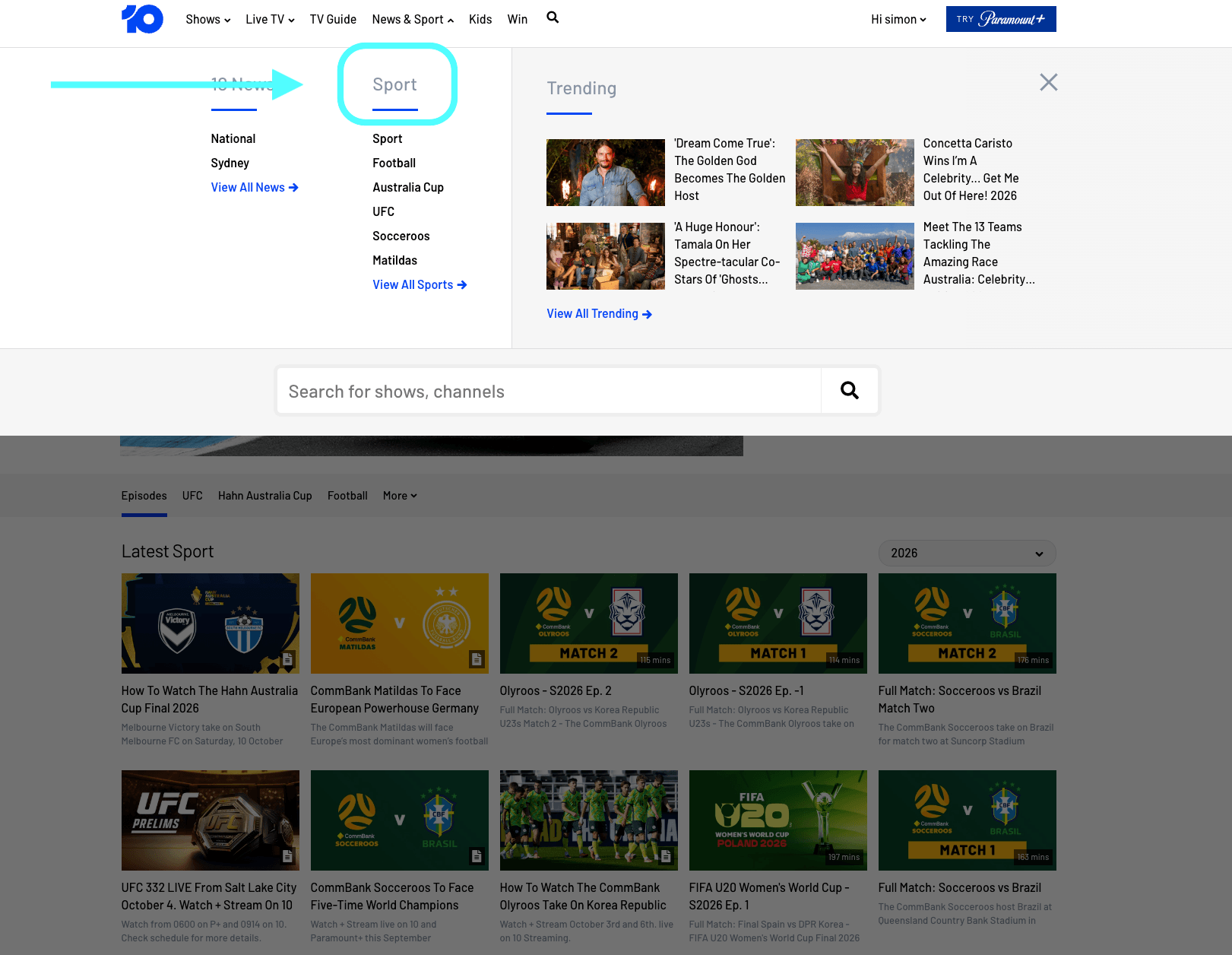
Task: Open TV Guide from the navigation
Action: pyautogui.click(x=333, y=20)
